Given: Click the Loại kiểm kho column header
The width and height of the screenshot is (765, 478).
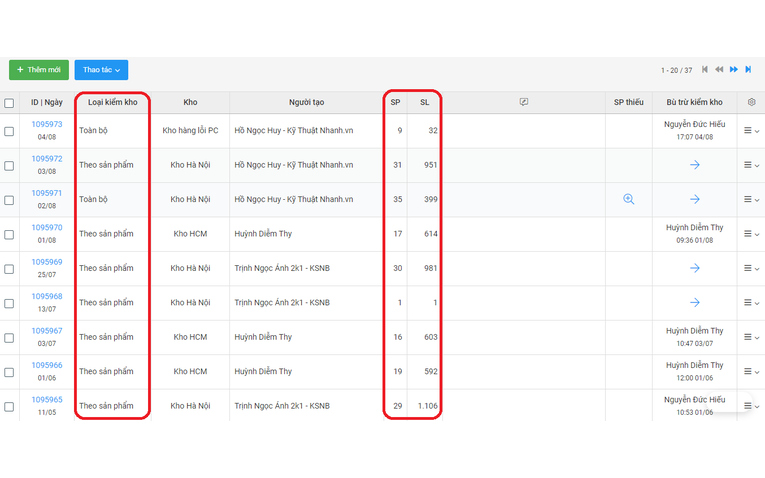Looking at the screenshot, I should (x=113, y=102).
